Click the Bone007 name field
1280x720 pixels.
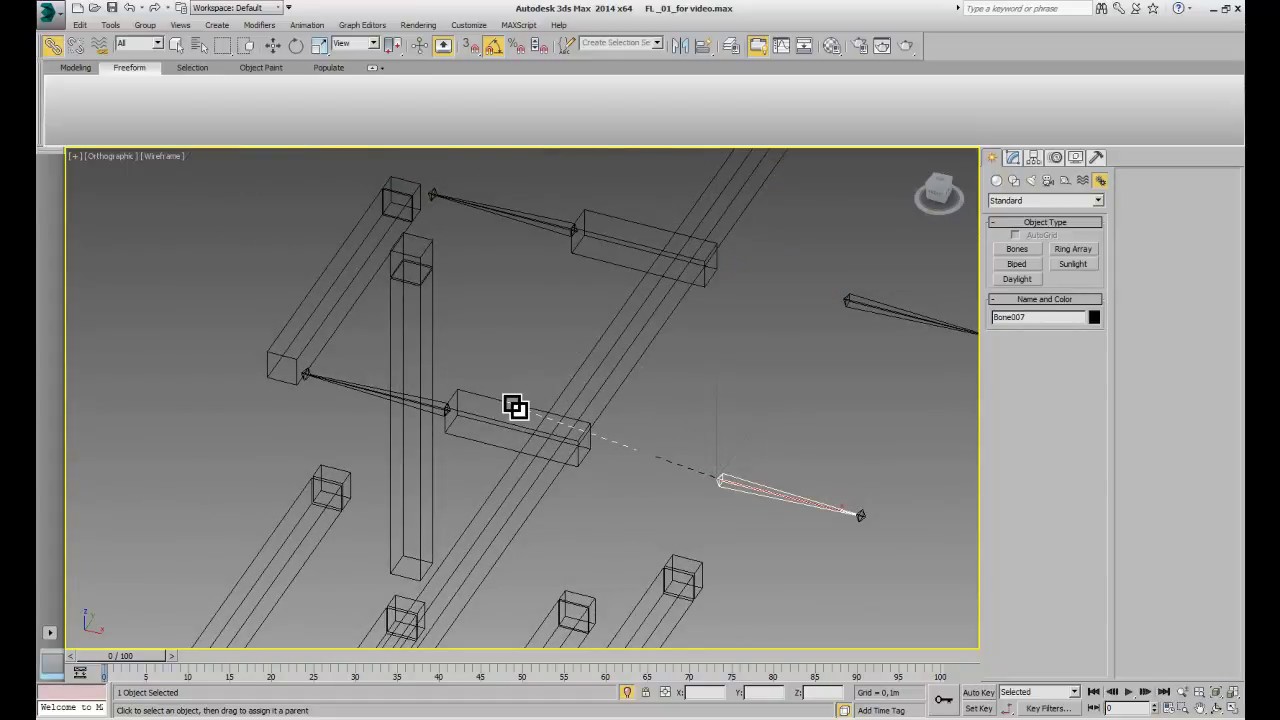pos(1037,317)
